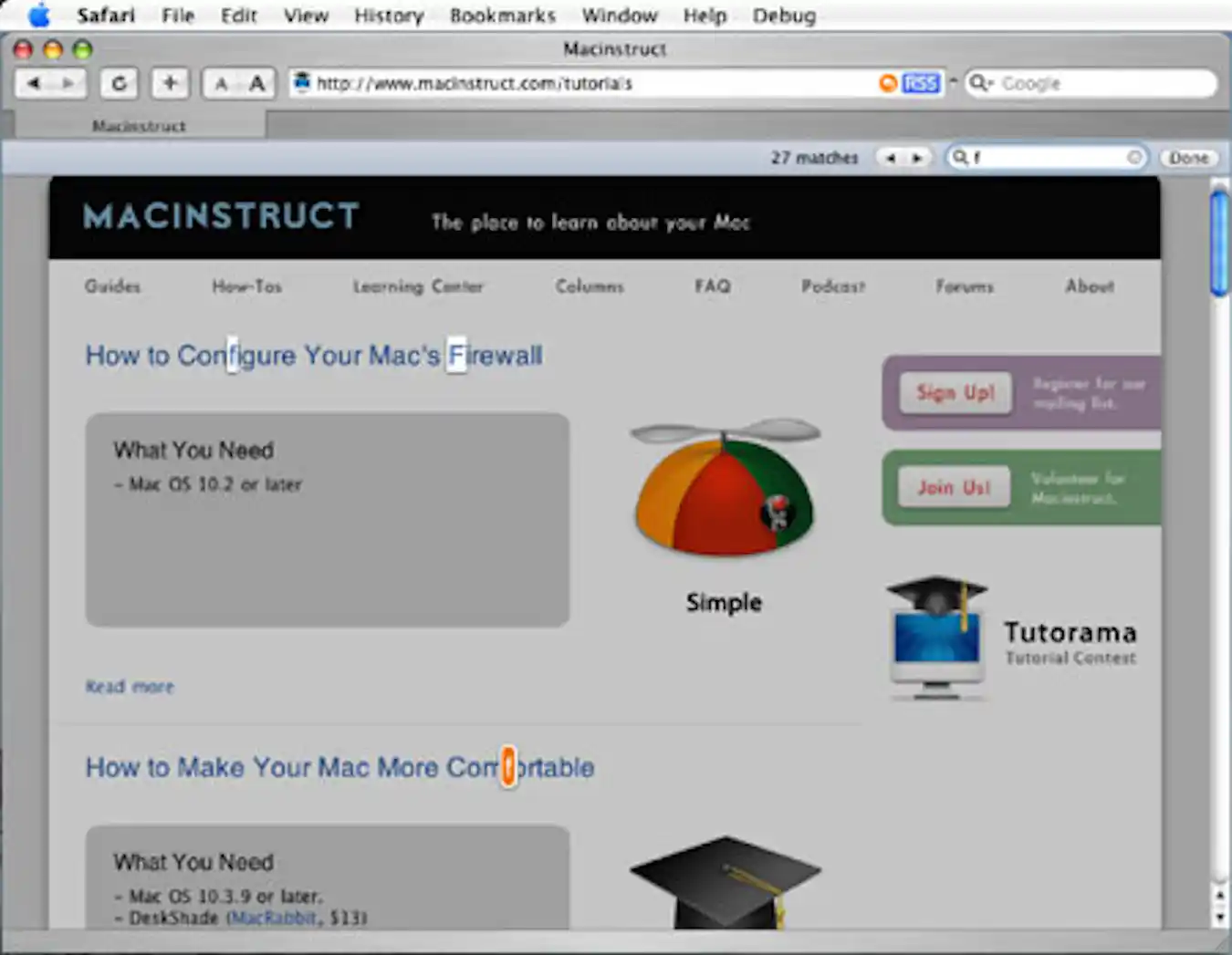Add a bookmark using the plus icon

(169, 83)
